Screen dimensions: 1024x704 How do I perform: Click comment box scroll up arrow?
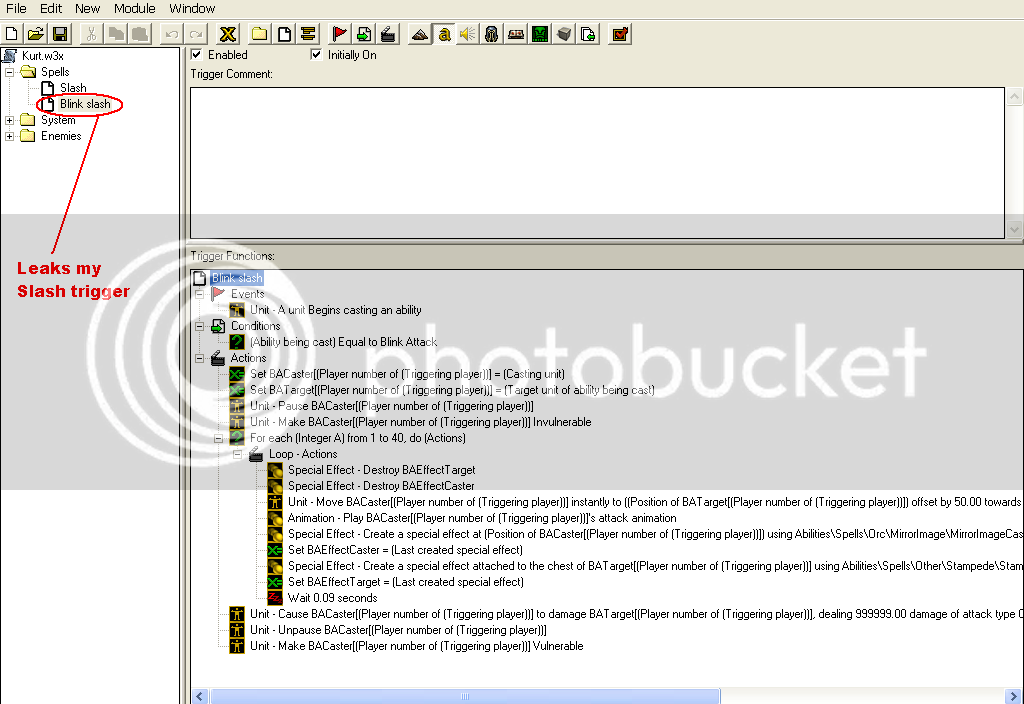tap(1014, 97)
